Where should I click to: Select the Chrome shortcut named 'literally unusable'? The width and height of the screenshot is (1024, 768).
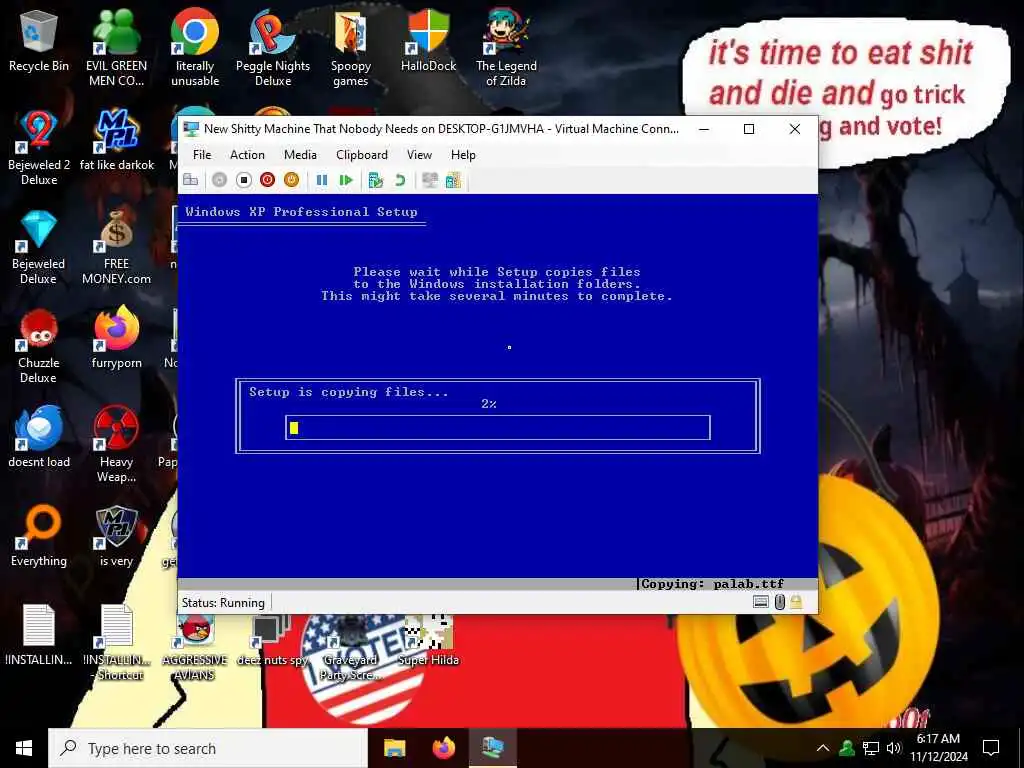click(x=195, y=48)
